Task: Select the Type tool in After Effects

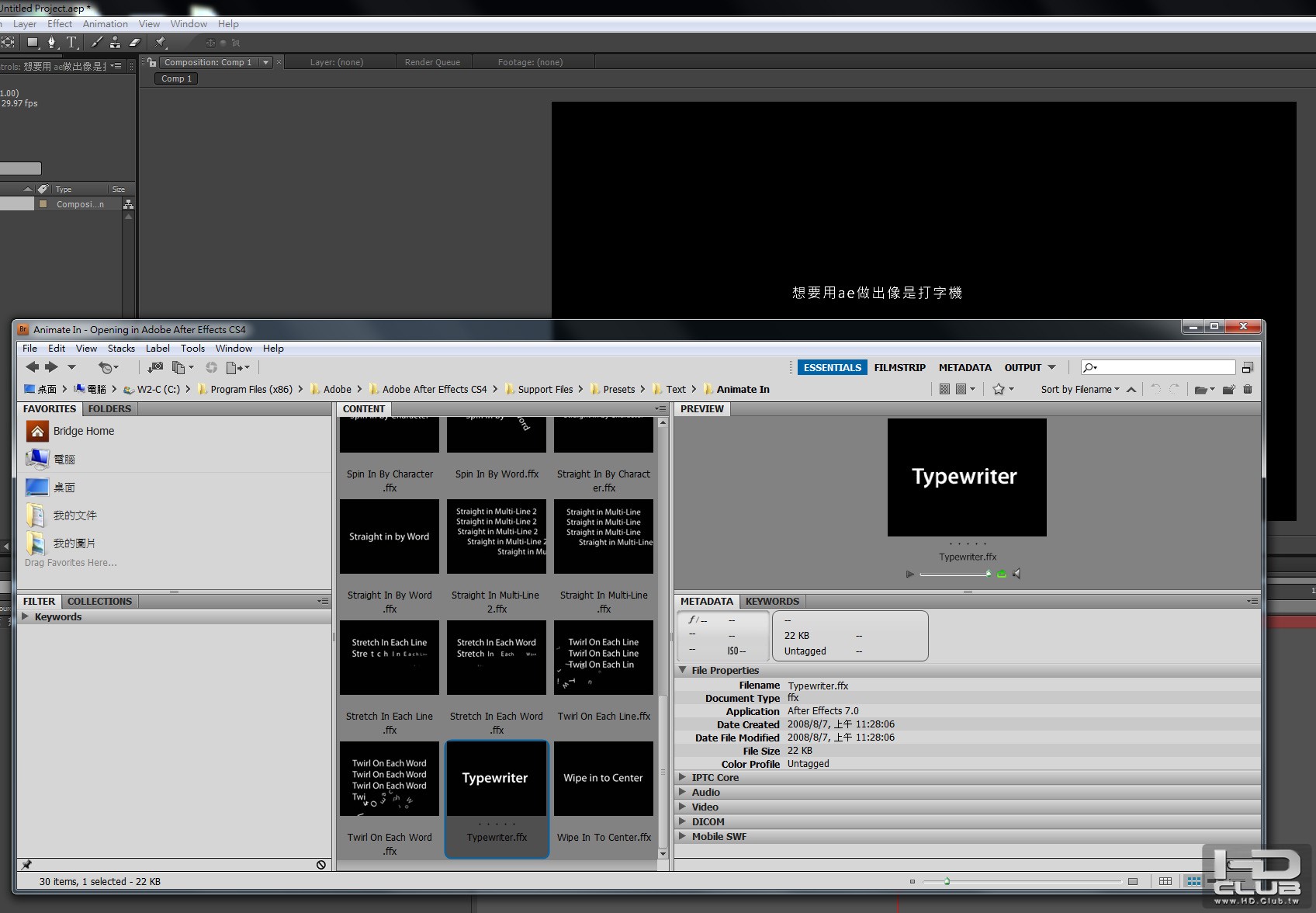Action: pos(71,42)
